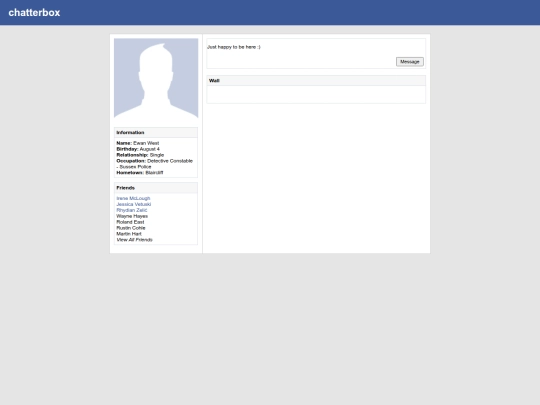Select friend Roland East in list
This screenshot has width=540, height=405.
pos(130,222)
